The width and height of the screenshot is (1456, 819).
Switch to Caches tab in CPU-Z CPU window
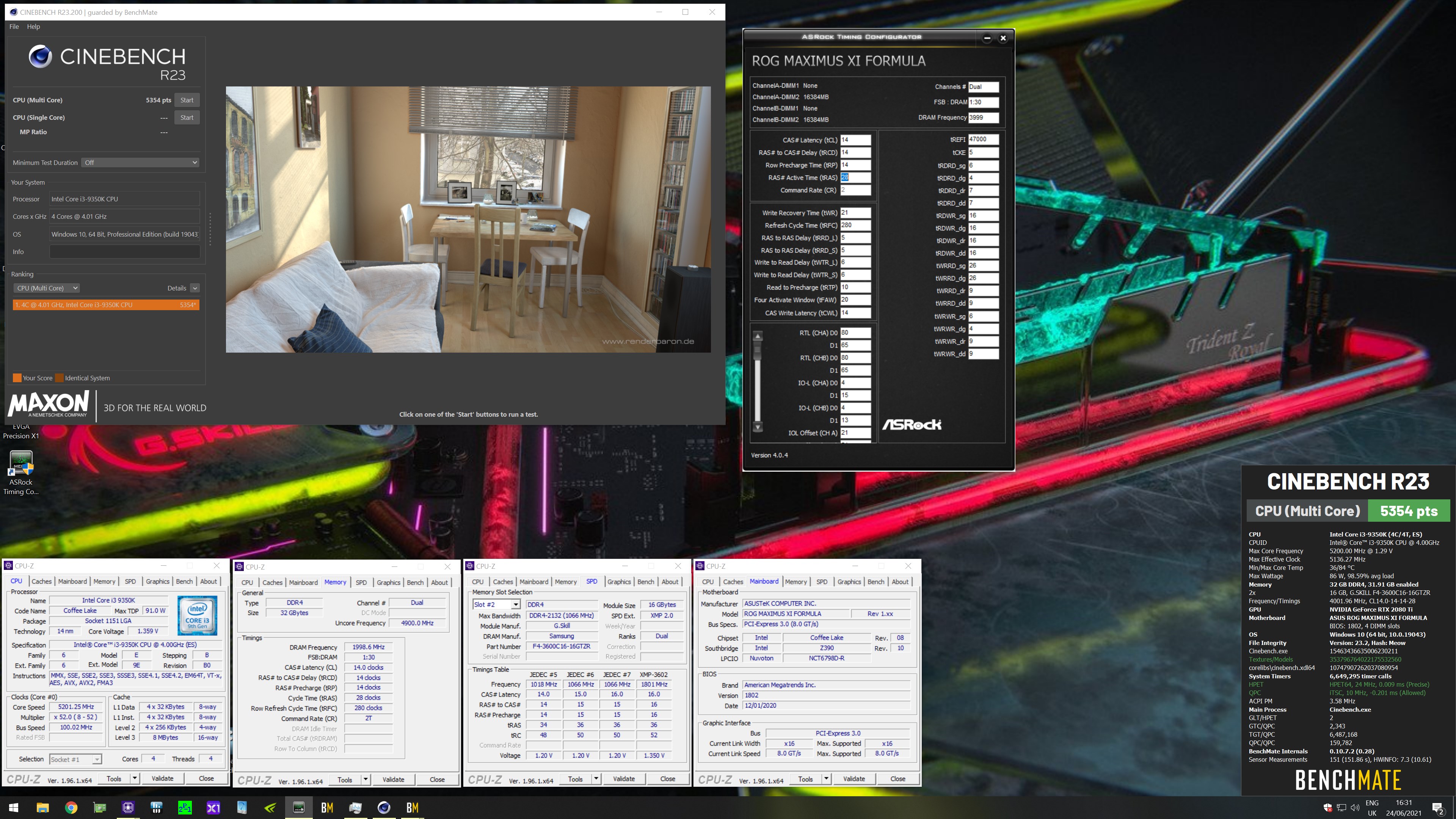click(x=41, y=581)
